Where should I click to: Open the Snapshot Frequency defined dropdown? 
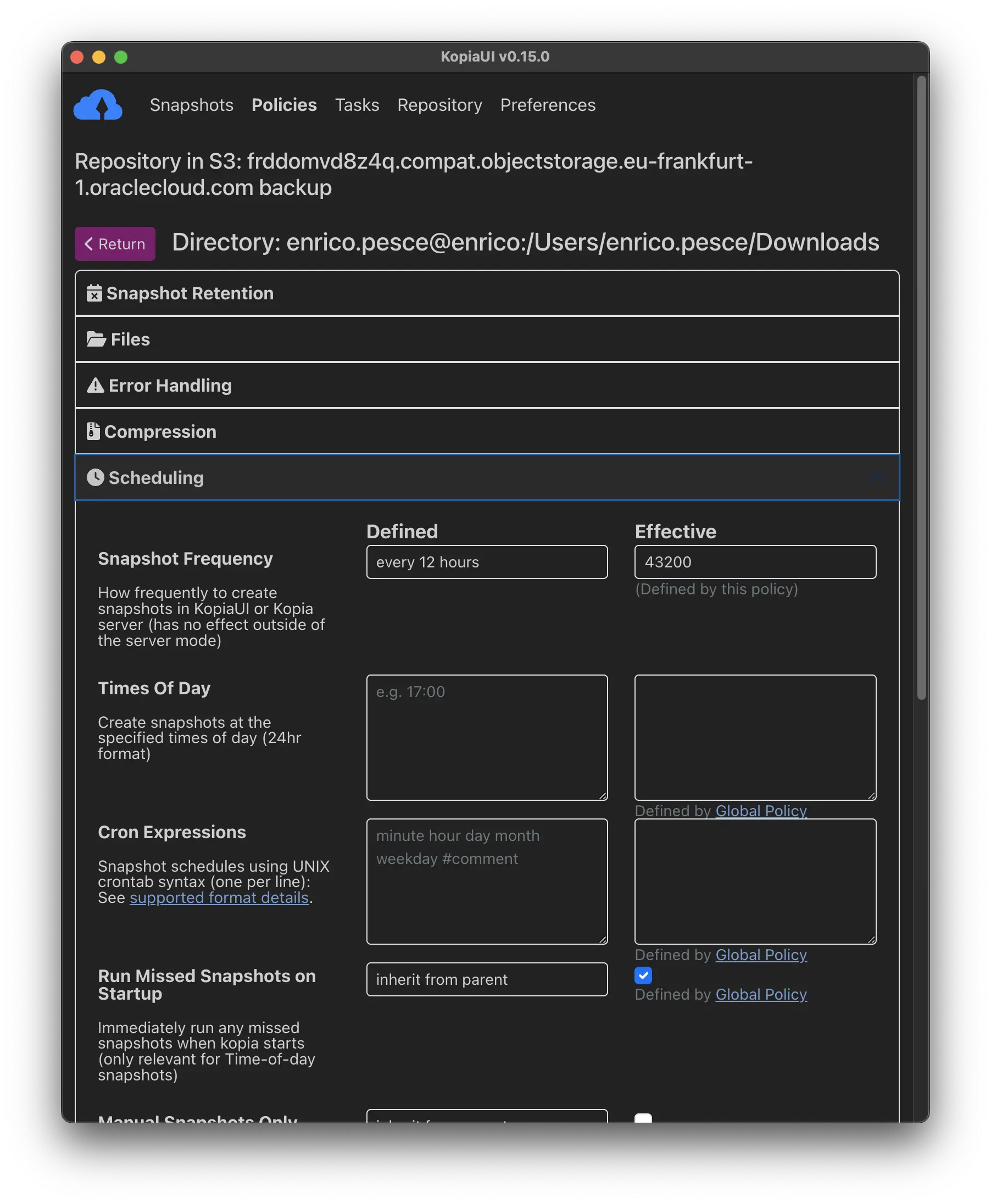(487, 562)
